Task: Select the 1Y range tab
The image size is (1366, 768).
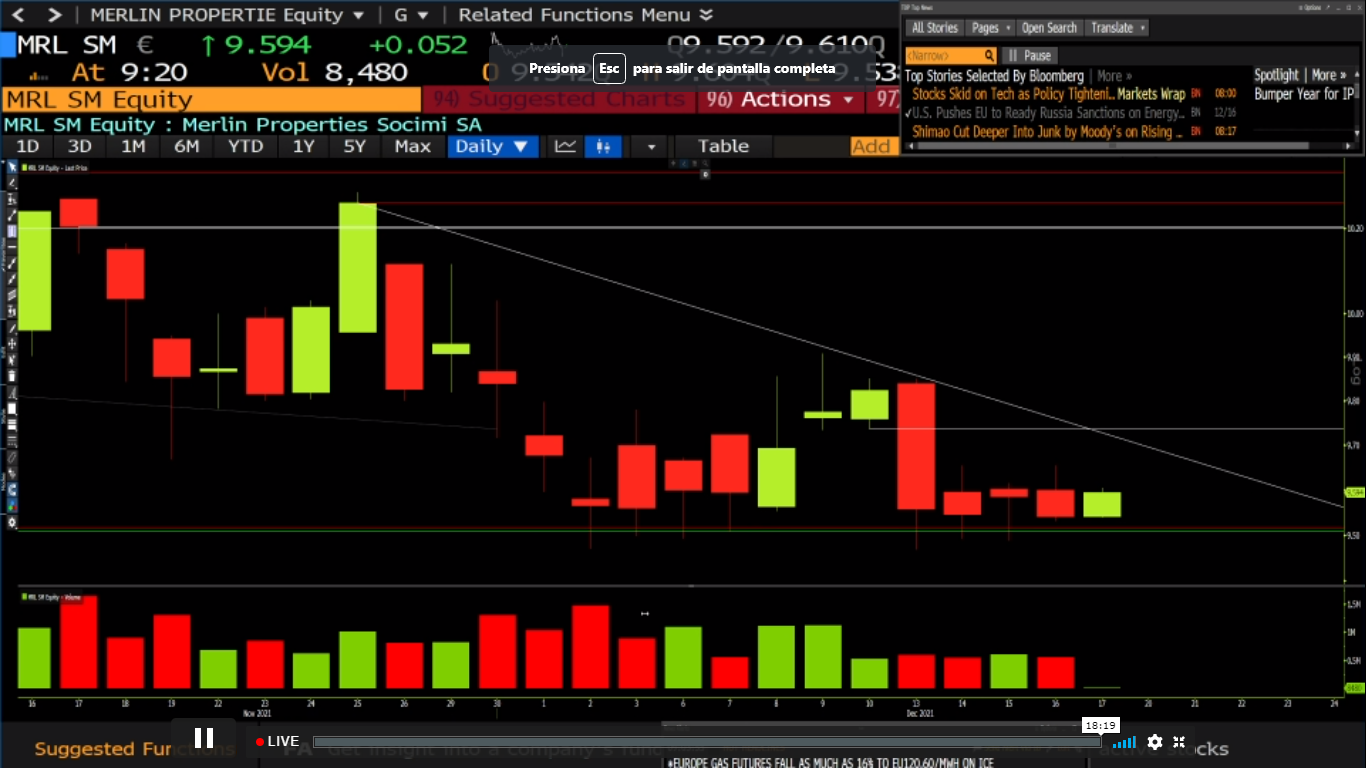Action: click(x=303, y=146)
